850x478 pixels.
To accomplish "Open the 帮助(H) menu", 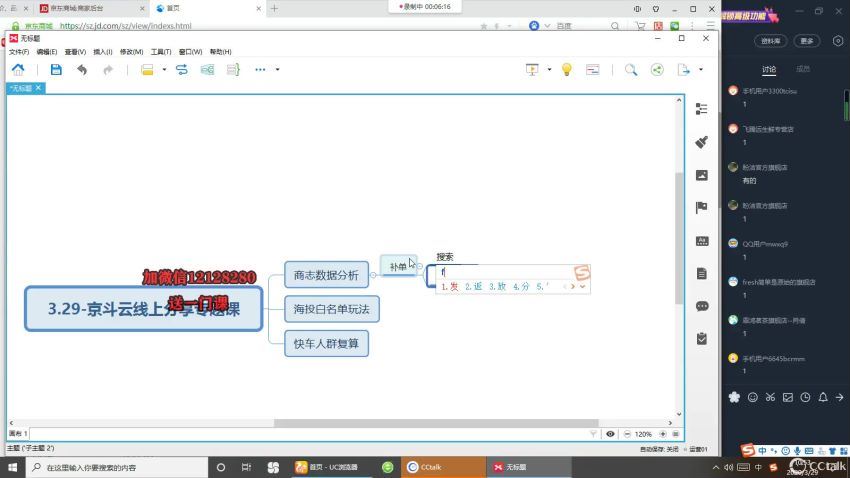I will point(220,51).
